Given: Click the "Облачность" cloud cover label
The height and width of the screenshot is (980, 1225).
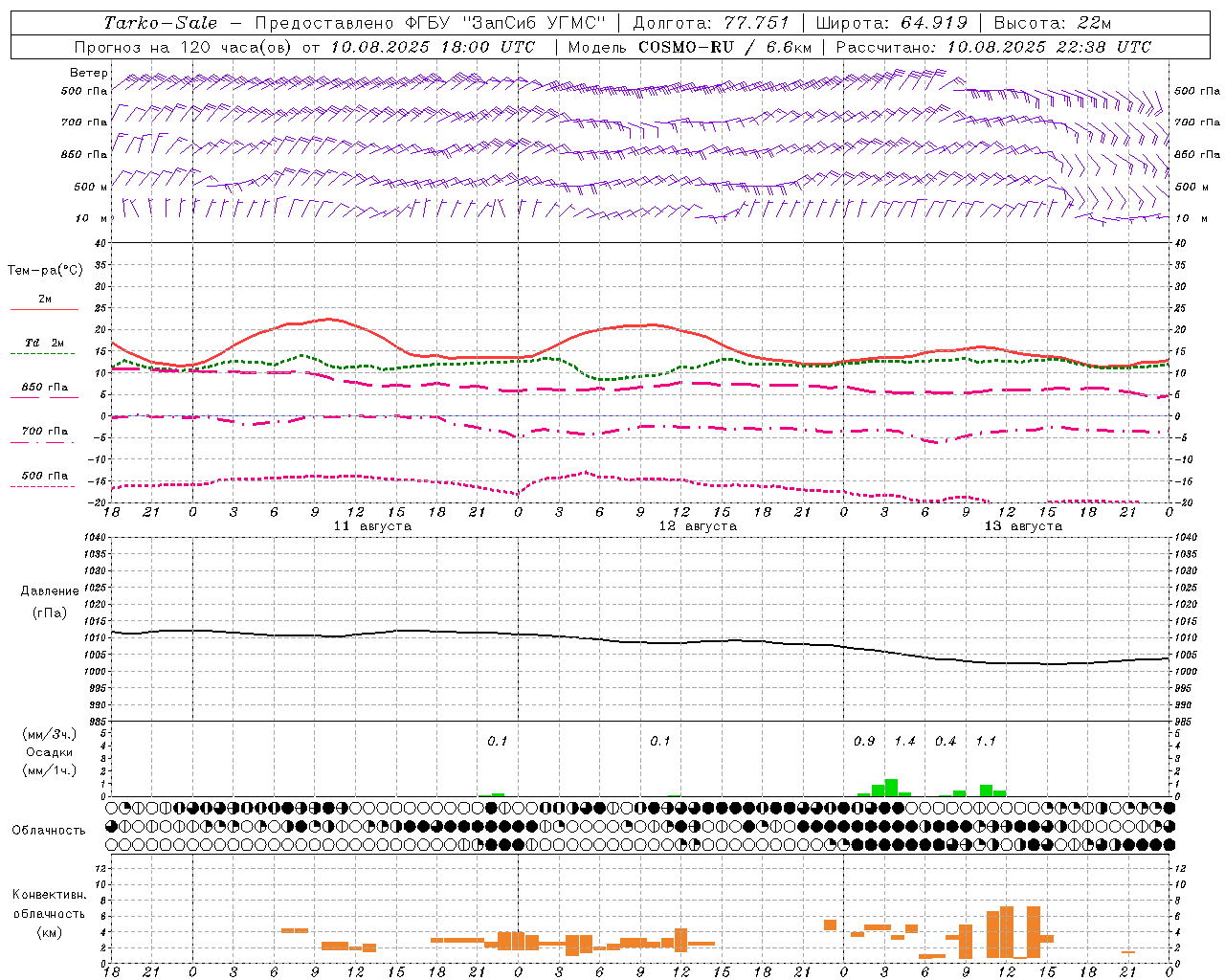Looking at the screenshot, I should click(x=49, y=830).
